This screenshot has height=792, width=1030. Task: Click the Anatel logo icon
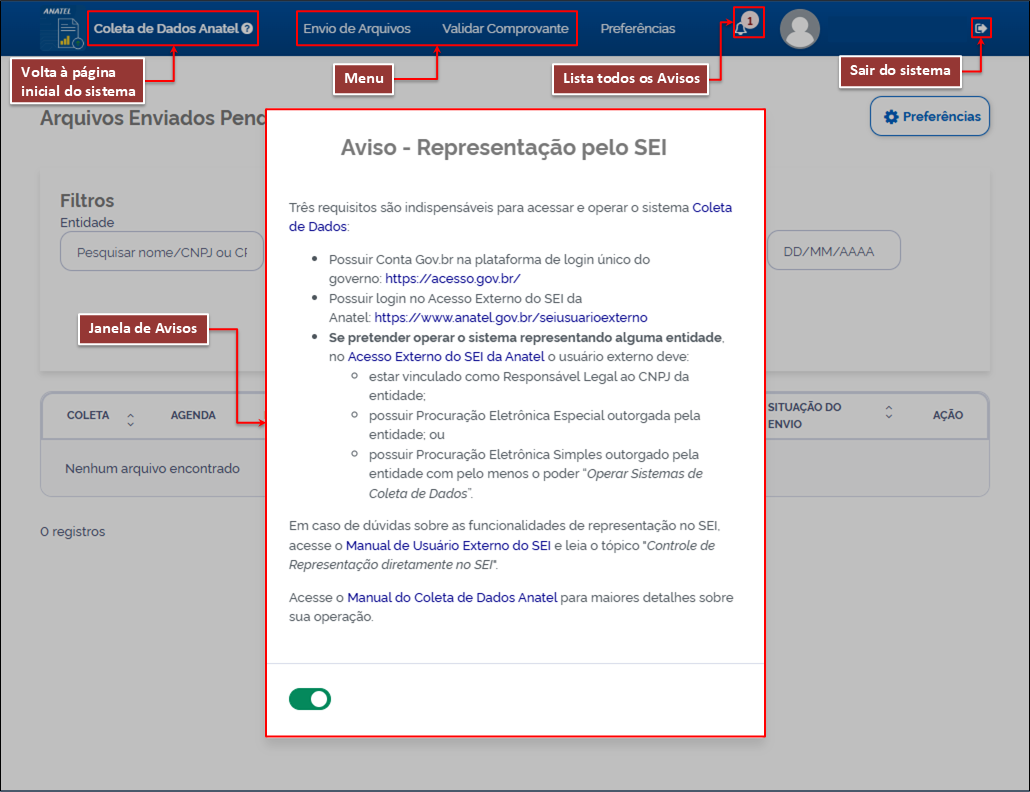point(61,30)
